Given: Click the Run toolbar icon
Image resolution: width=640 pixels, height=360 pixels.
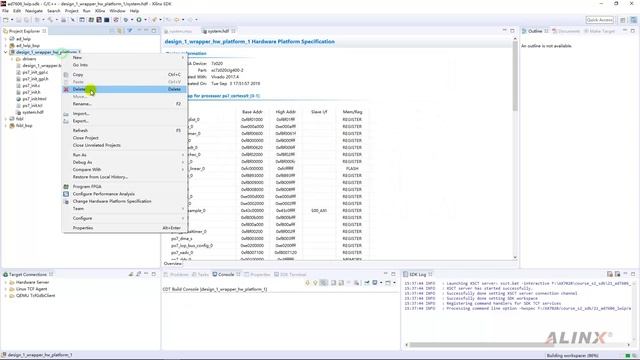Looking at the screenshot, I should 139,20.
